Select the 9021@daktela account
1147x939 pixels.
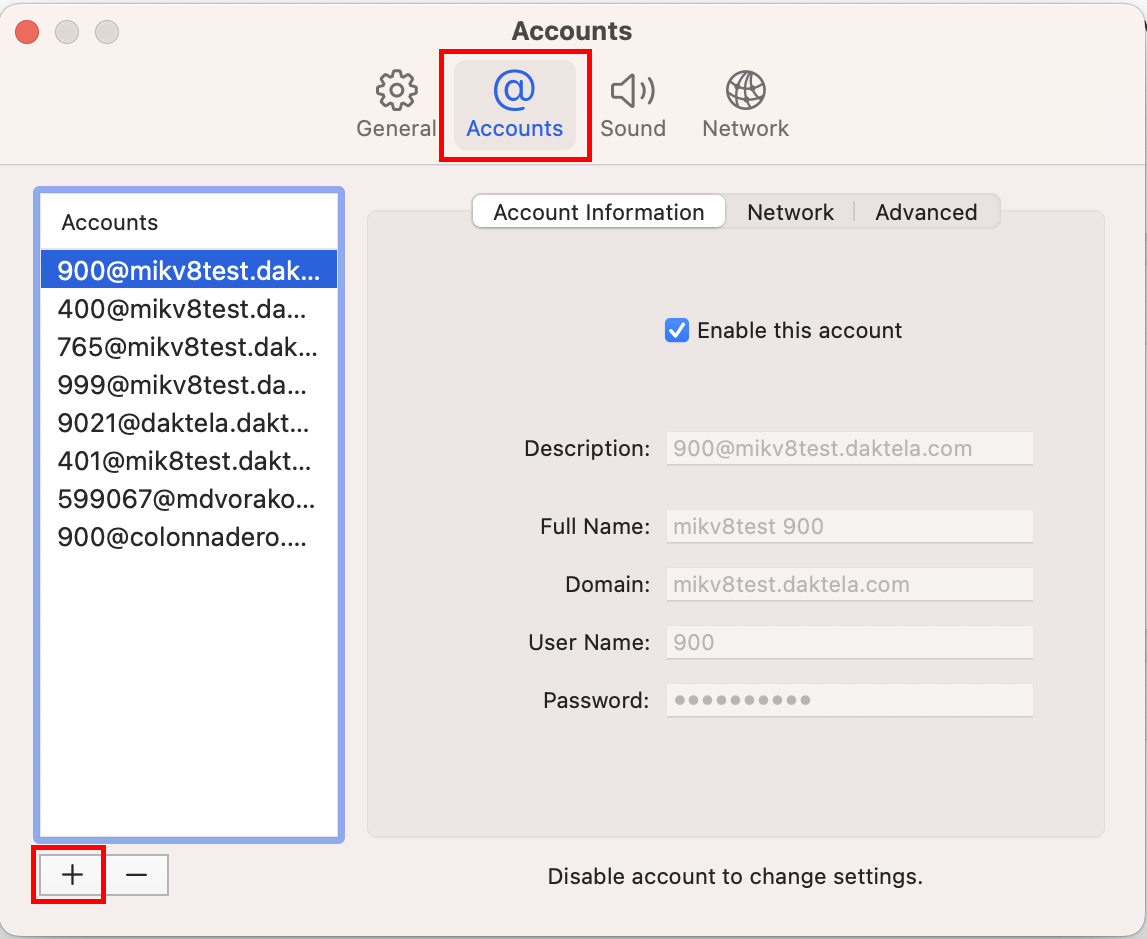tap(185, 423)
